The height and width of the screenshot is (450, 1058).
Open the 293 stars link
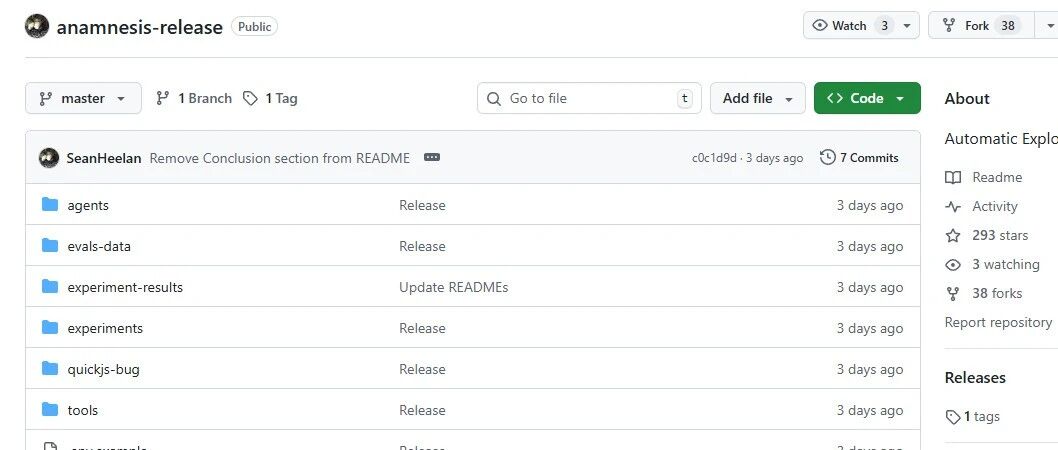(x=1000, y=235)
